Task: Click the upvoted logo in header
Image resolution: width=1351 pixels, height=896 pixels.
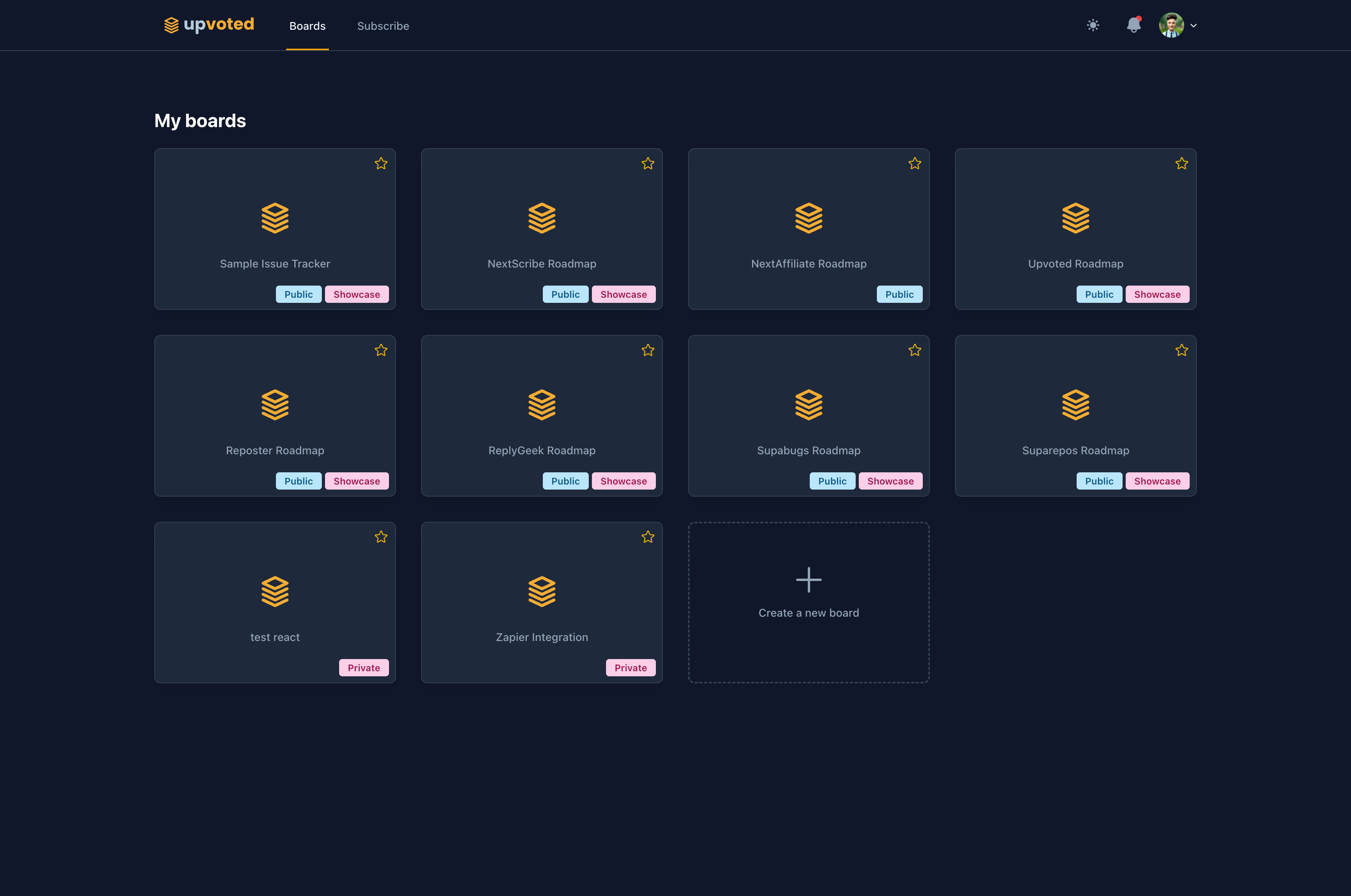Action: tap(209, 25)
